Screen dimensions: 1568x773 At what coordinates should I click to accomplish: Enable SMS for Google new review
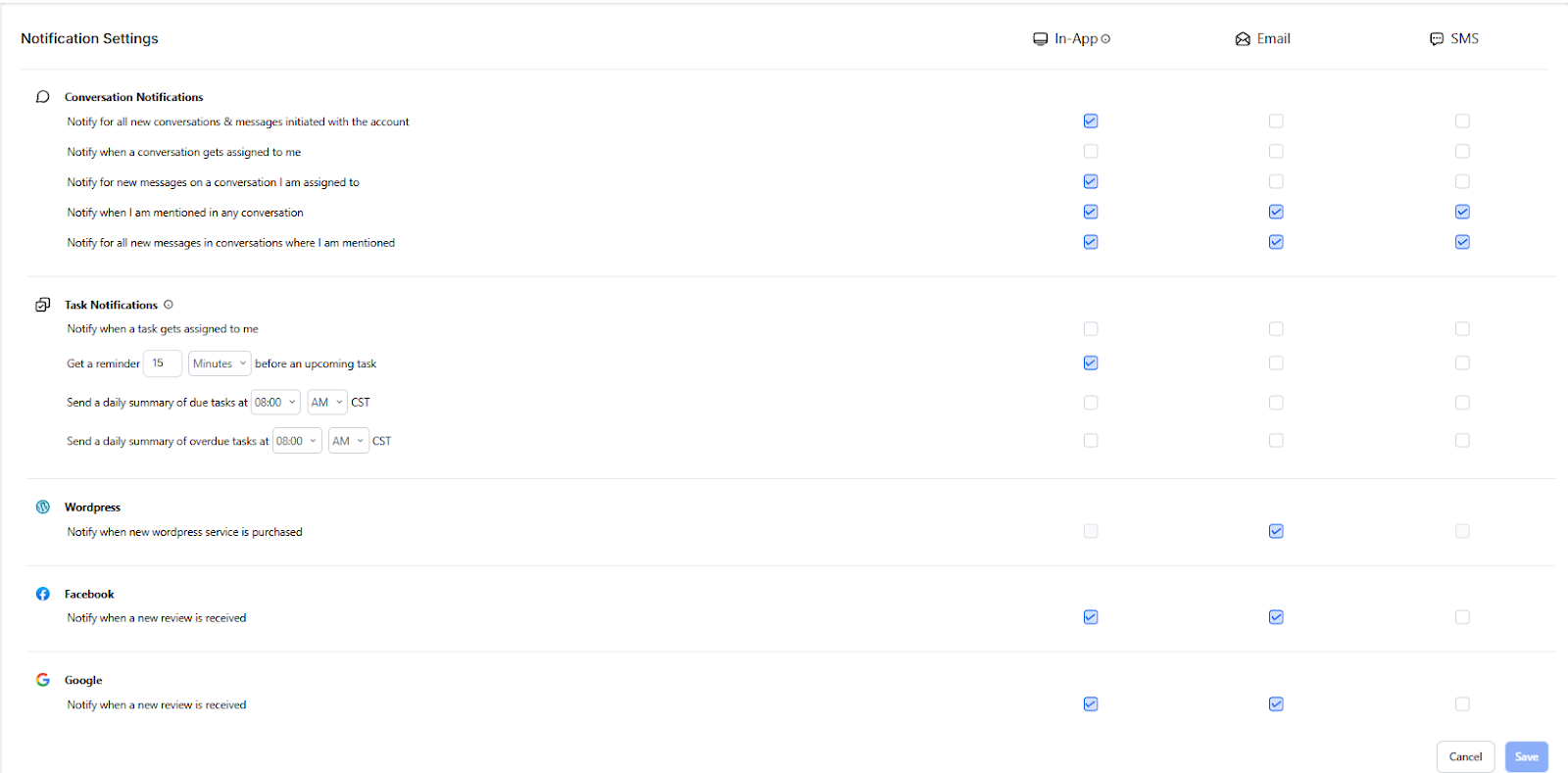click(1462, 704)
